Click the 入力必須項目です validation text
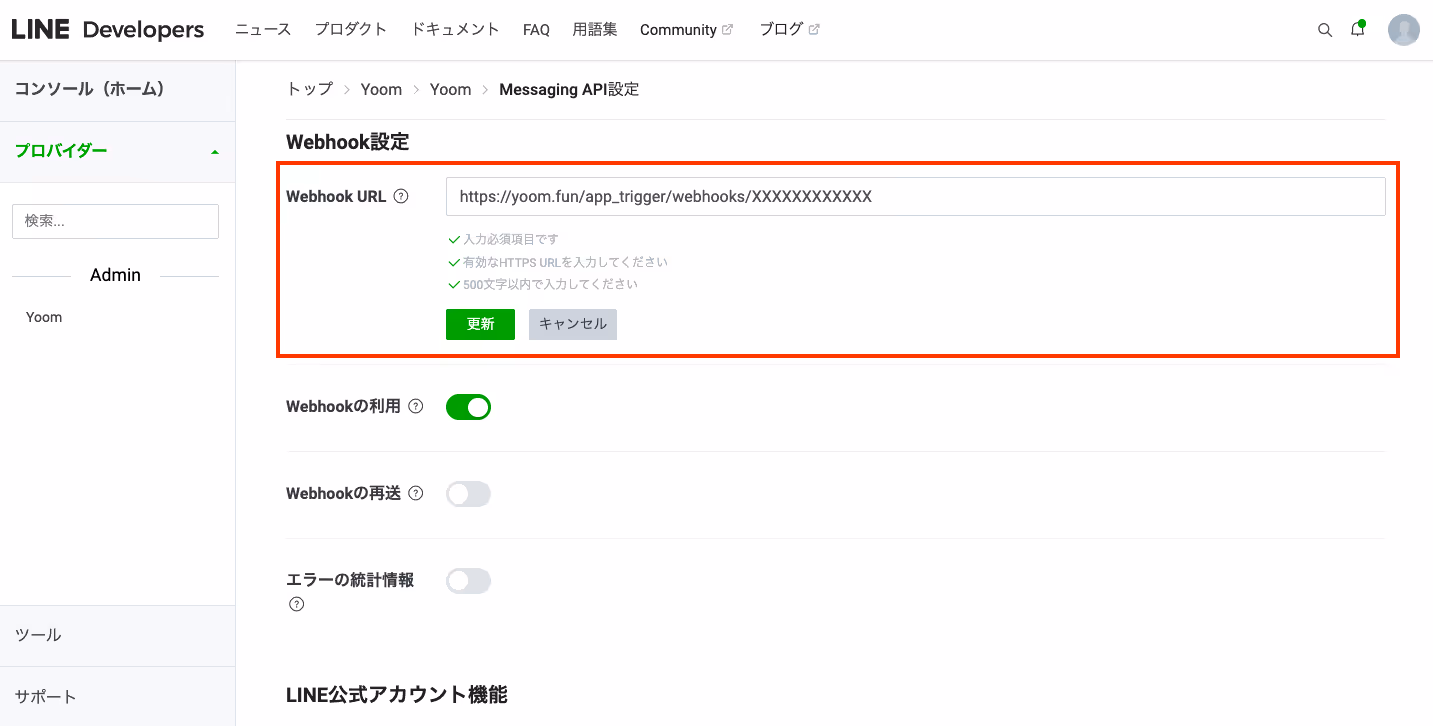1433x726 pixels. click(510, 240)
